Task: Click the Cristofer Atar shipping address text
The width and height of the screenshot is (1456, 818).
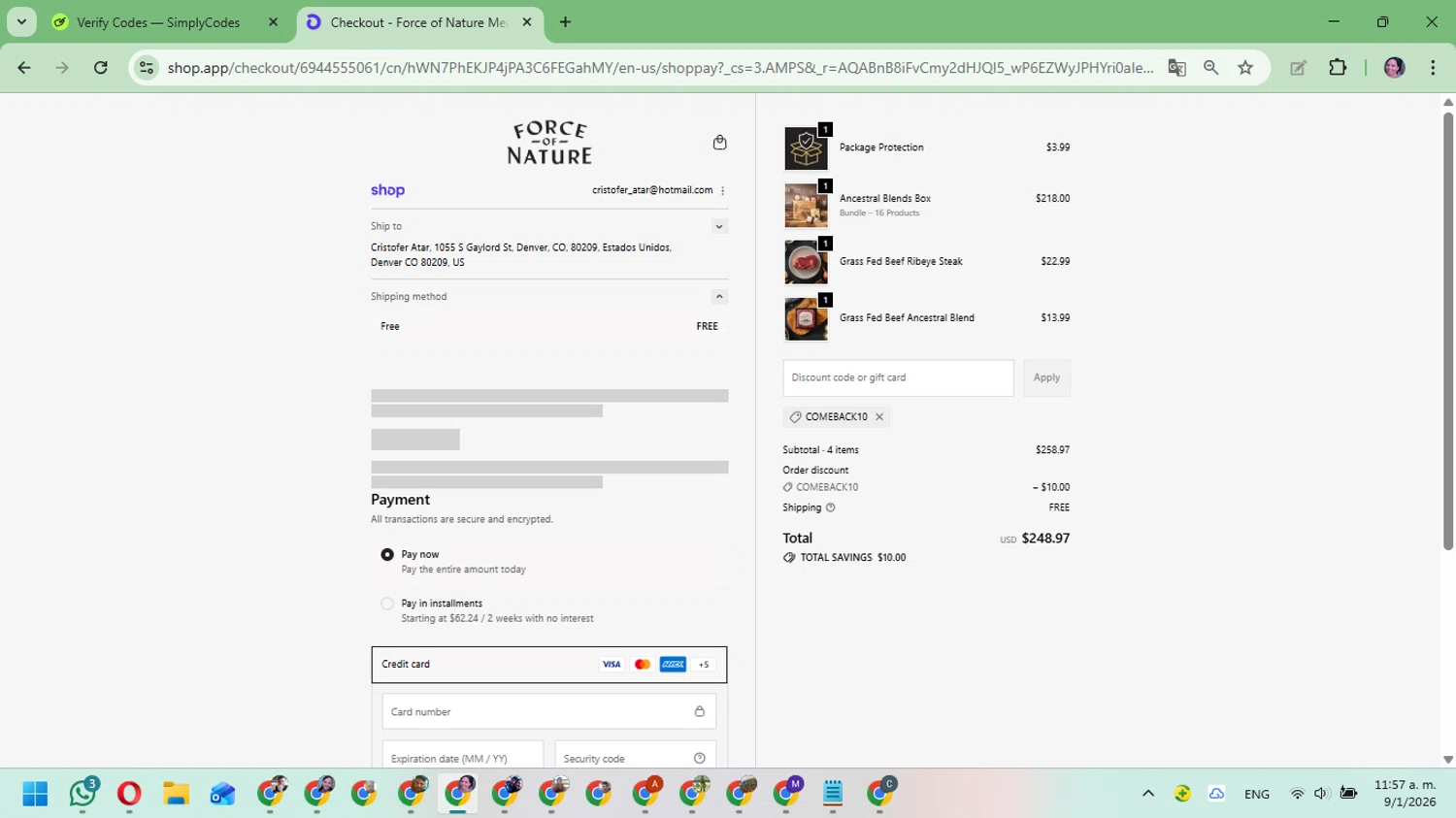Action: click(x=521, y=254)
